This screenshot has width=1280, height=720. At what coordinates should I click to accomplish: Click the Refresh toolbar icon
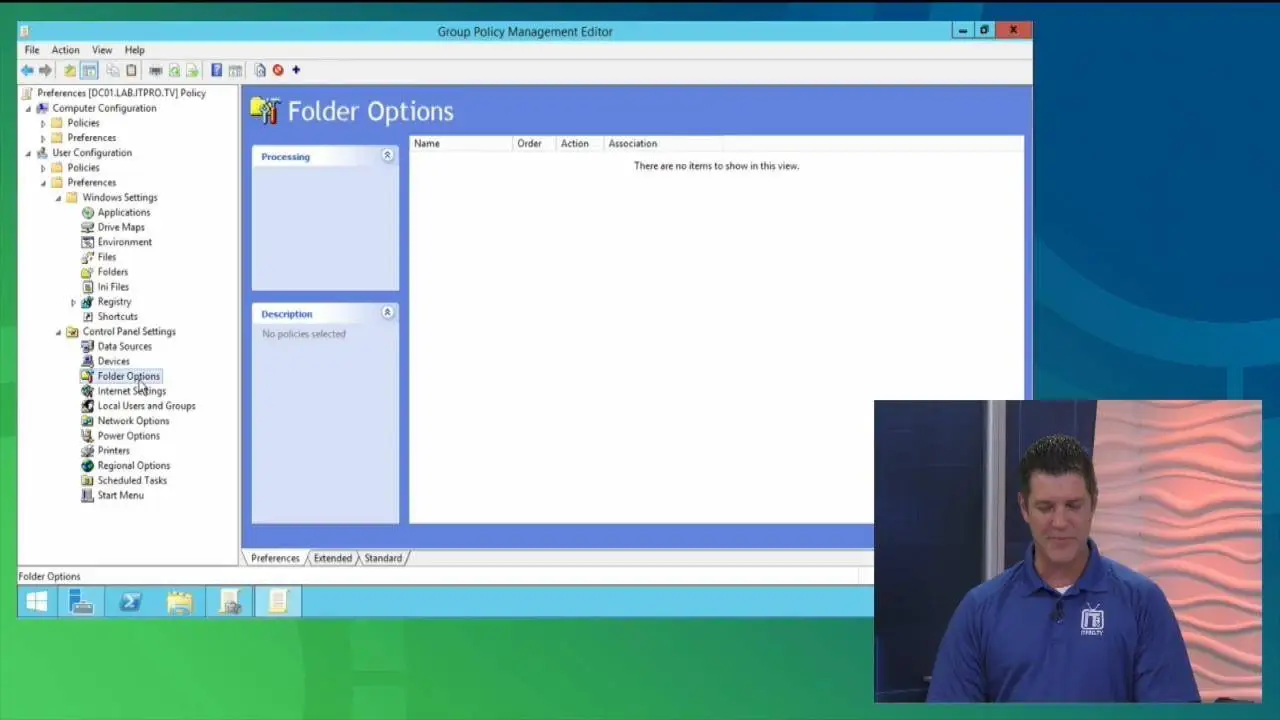[174, 70]
